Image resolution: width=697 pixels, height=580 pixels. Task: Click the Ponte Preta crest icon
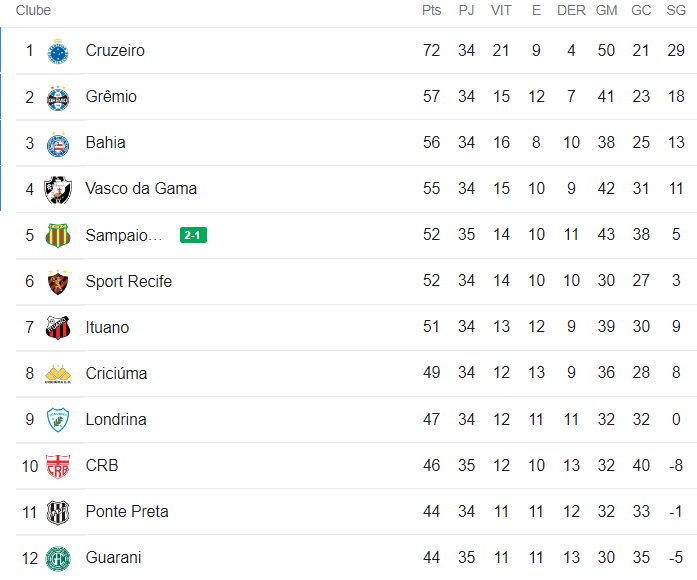click(x=58, y=512)
